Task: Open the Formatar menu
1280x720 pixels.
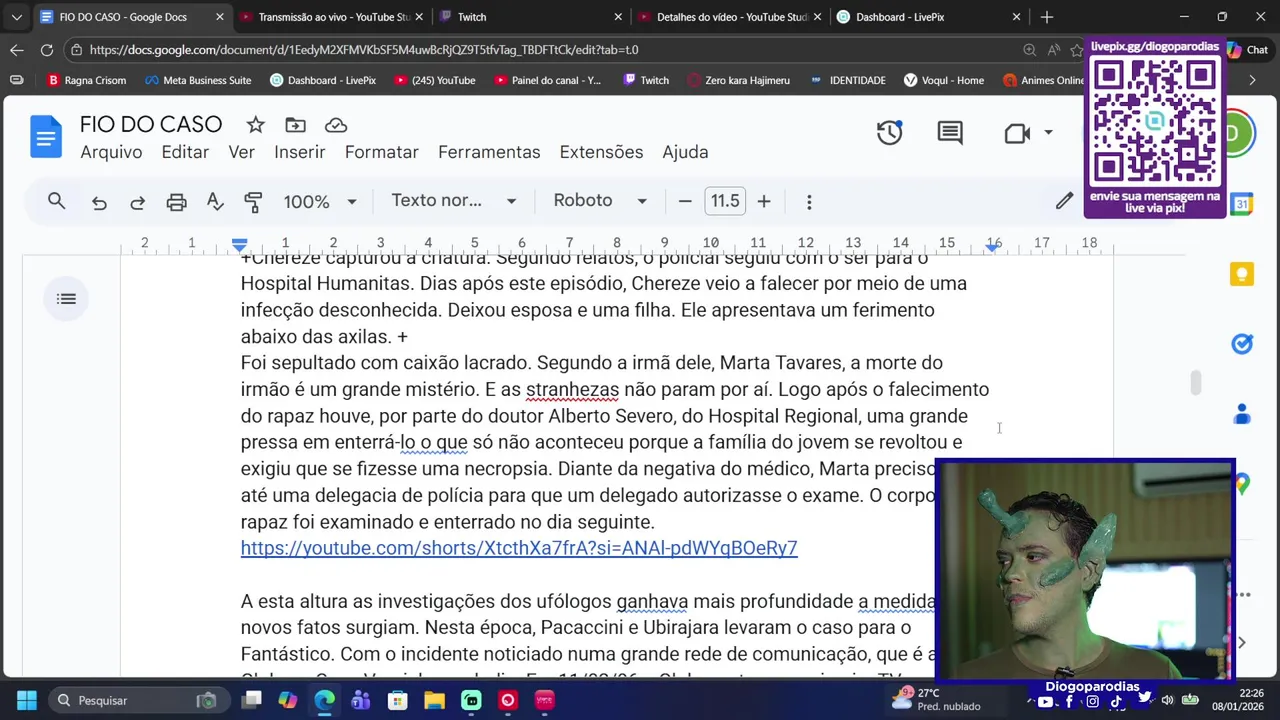Action: pos(381,152)
